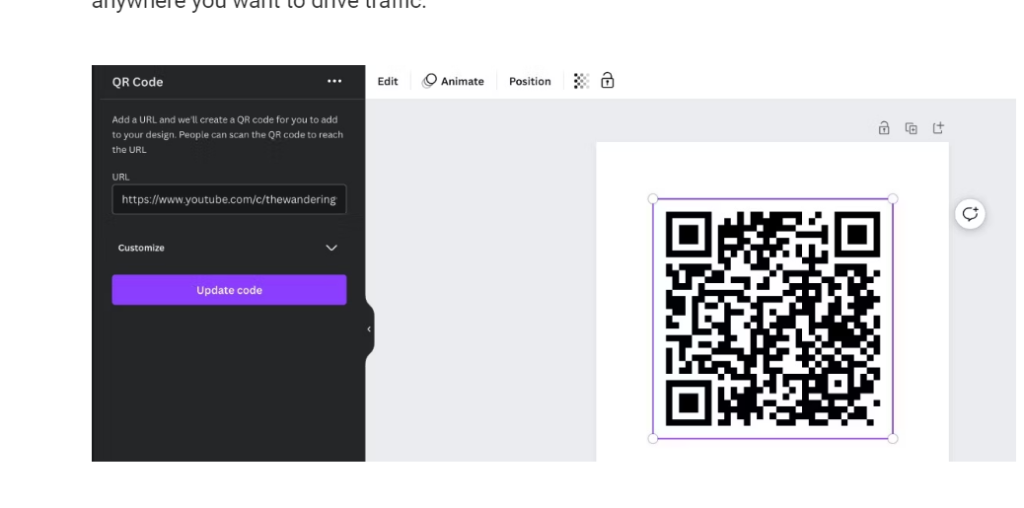The height and width of the screenshot is (508, 1024).
Task: Toggle the lock icon in the toolbar
Action: pos(607,81)
